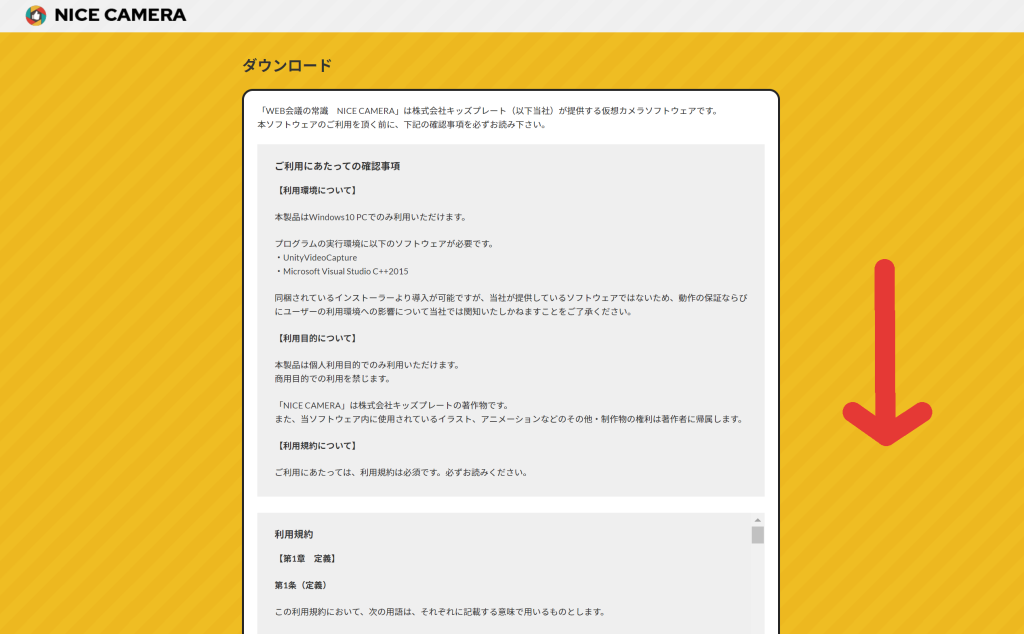Click the 【第1章 定義】 chapter heading
This screenshot has width=1024, height=634.
(306, 559)
